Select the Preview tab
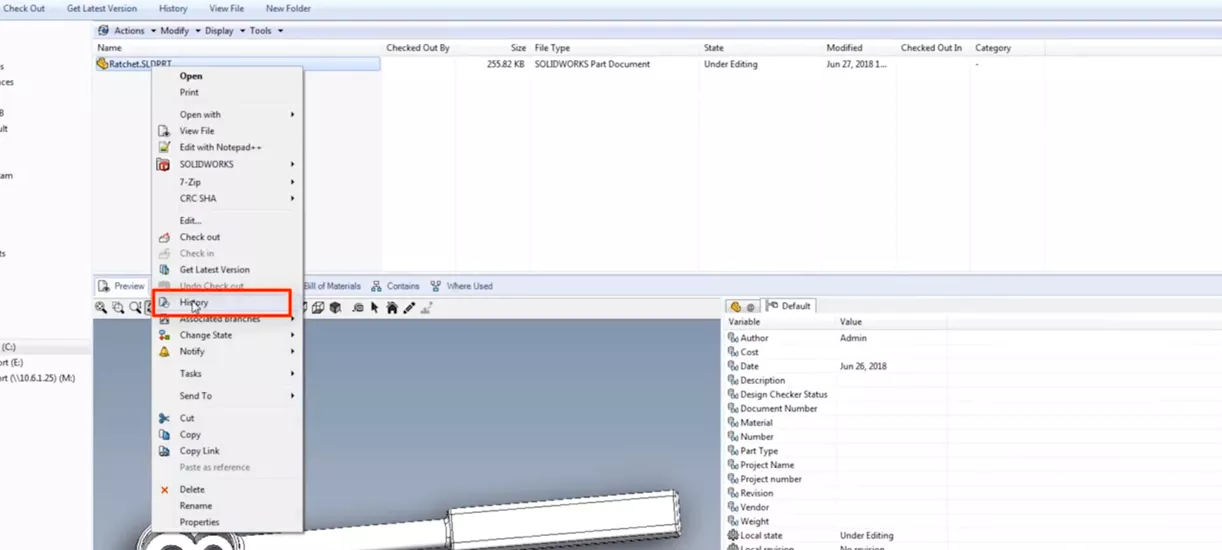Image resolution: width=1222 pixels, height=550 pixels. [x=122, y=286]
